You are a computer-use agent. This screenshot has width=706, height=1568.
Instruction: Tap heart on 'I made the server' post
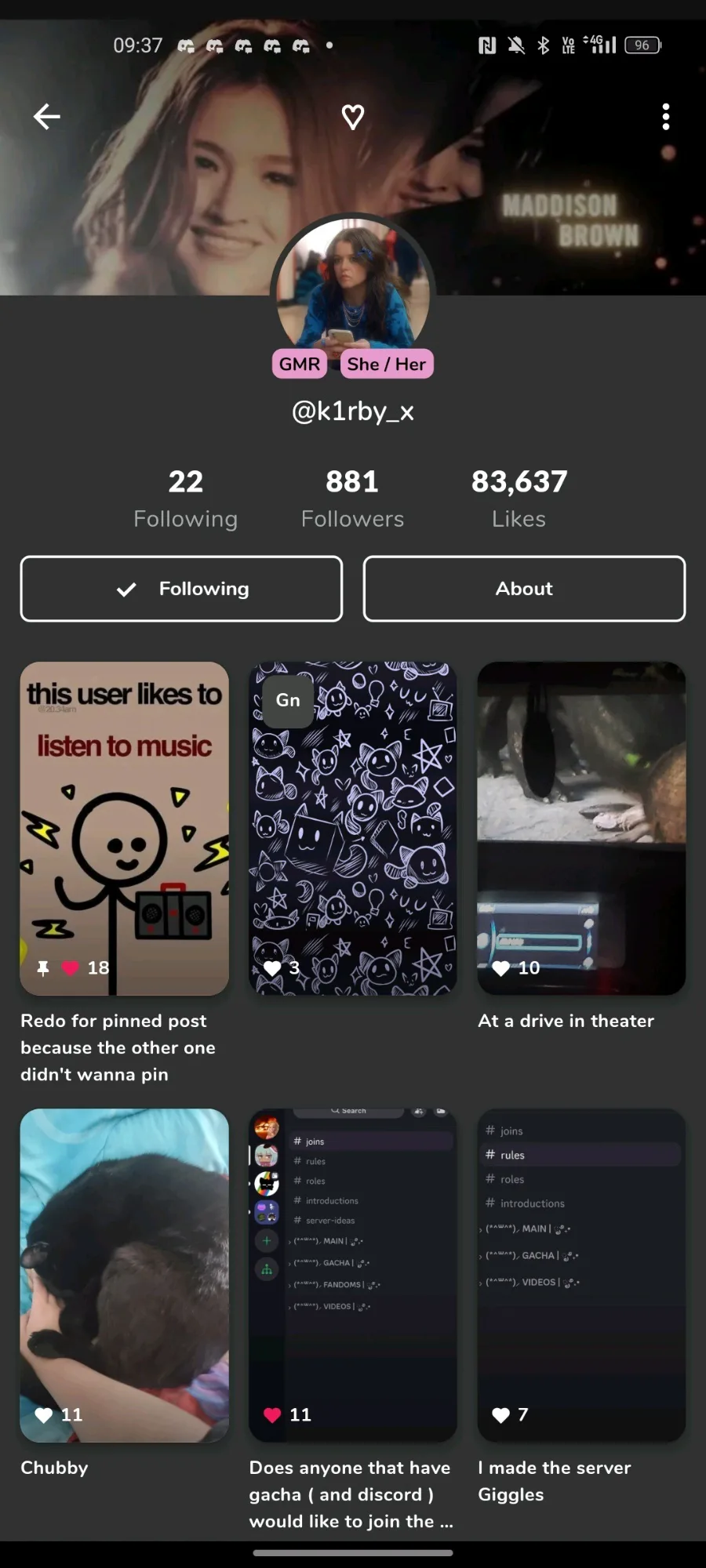tap(501, 1415)
